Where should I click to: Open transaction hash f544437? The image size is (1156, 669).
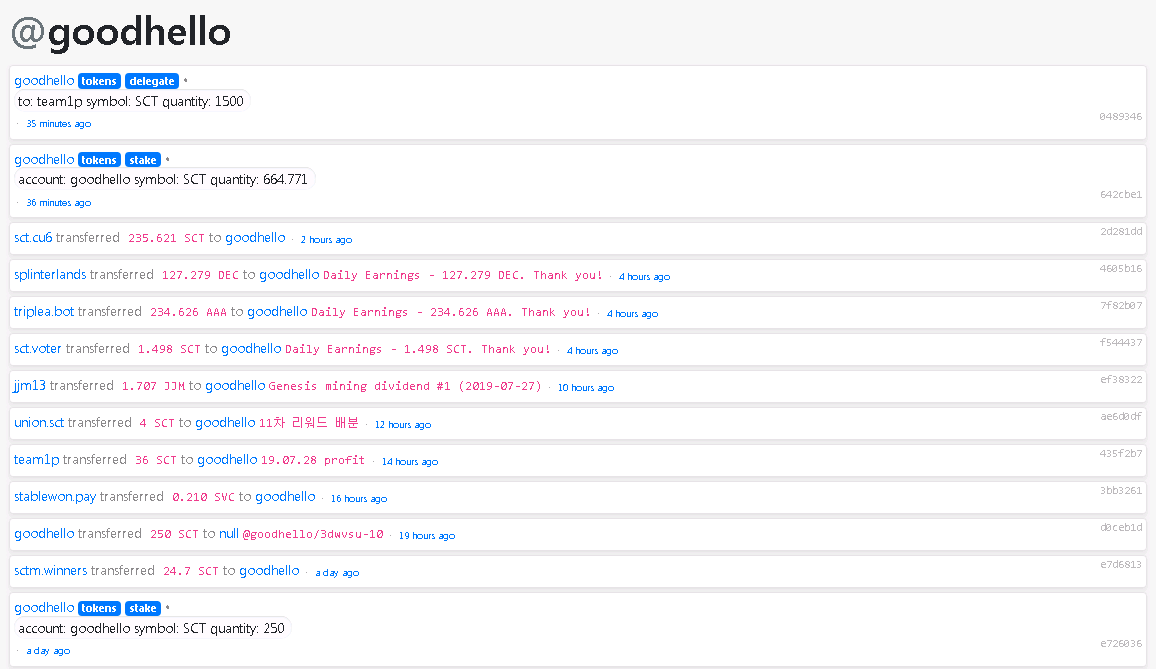click(x=1121, y=342)
